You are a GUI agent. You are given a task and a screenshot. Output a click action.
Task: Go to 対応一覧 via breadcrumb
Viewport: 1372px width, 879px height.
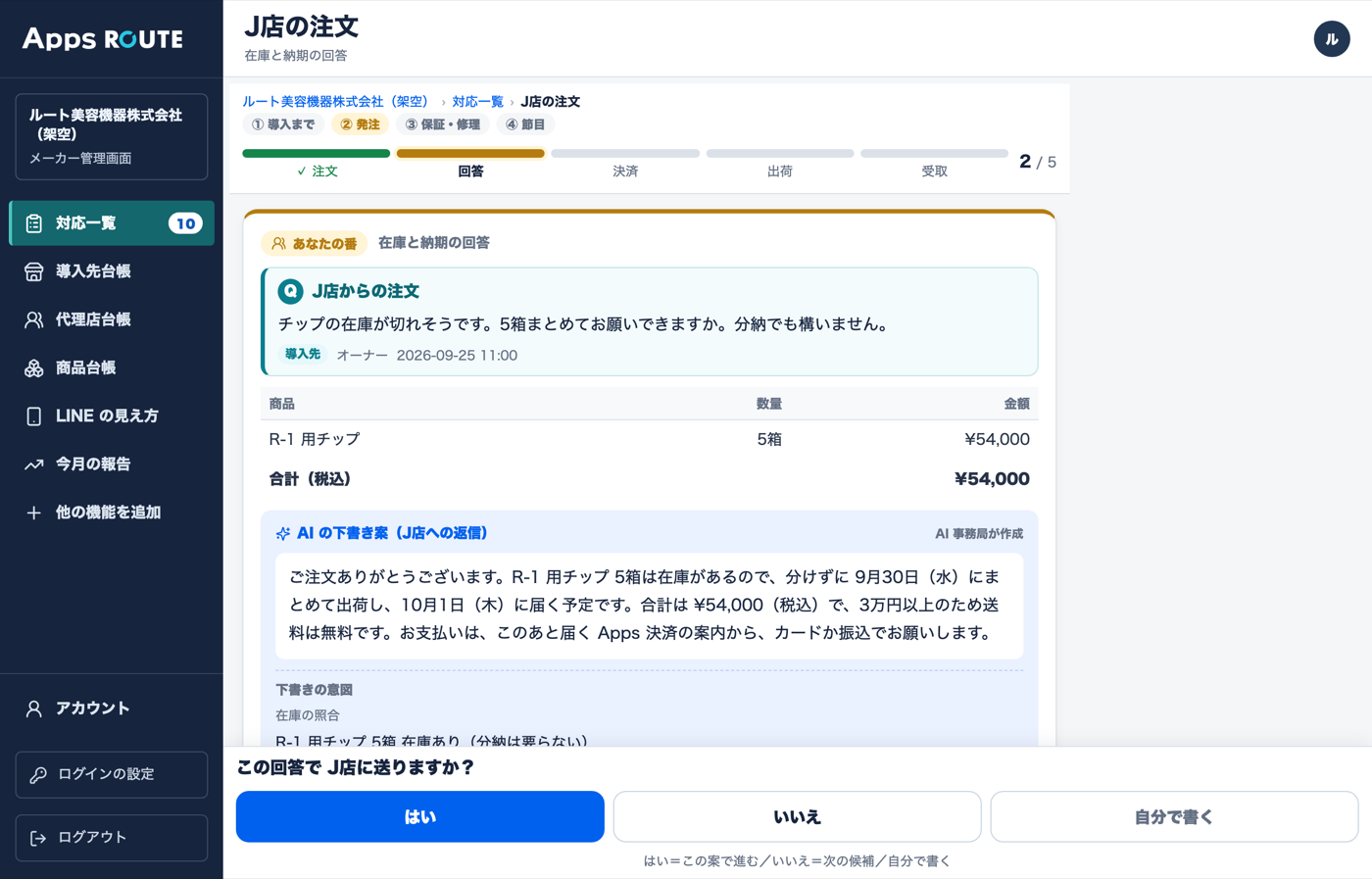pos(477,102)
